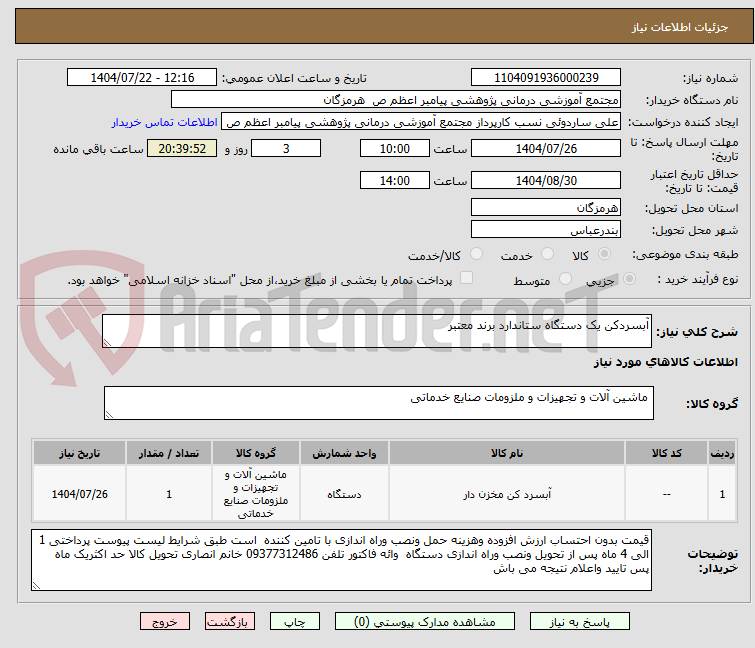Click the table date cell 1404/07/26
The image size is (755, 648).
point(79,494)
